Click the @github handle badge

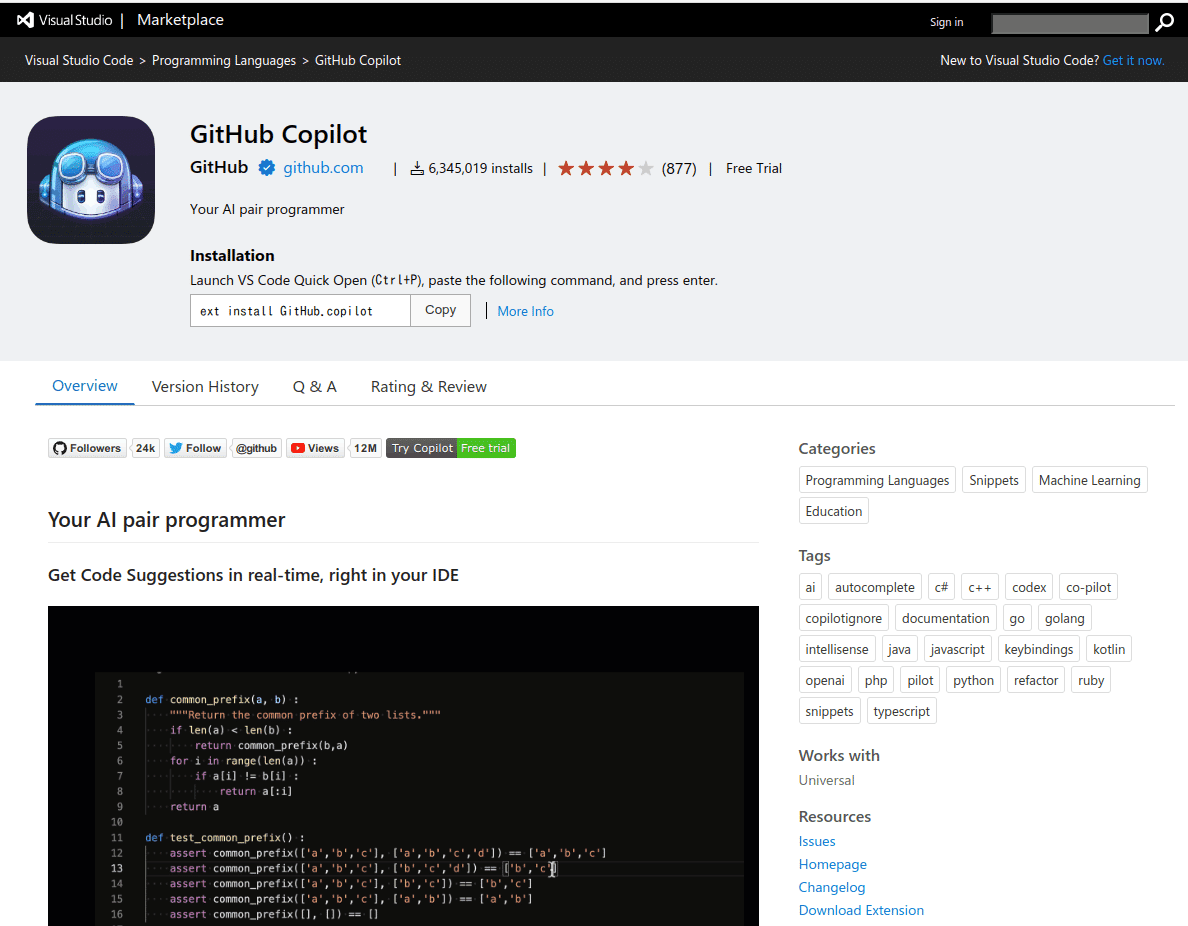click(x=256, y=448)
